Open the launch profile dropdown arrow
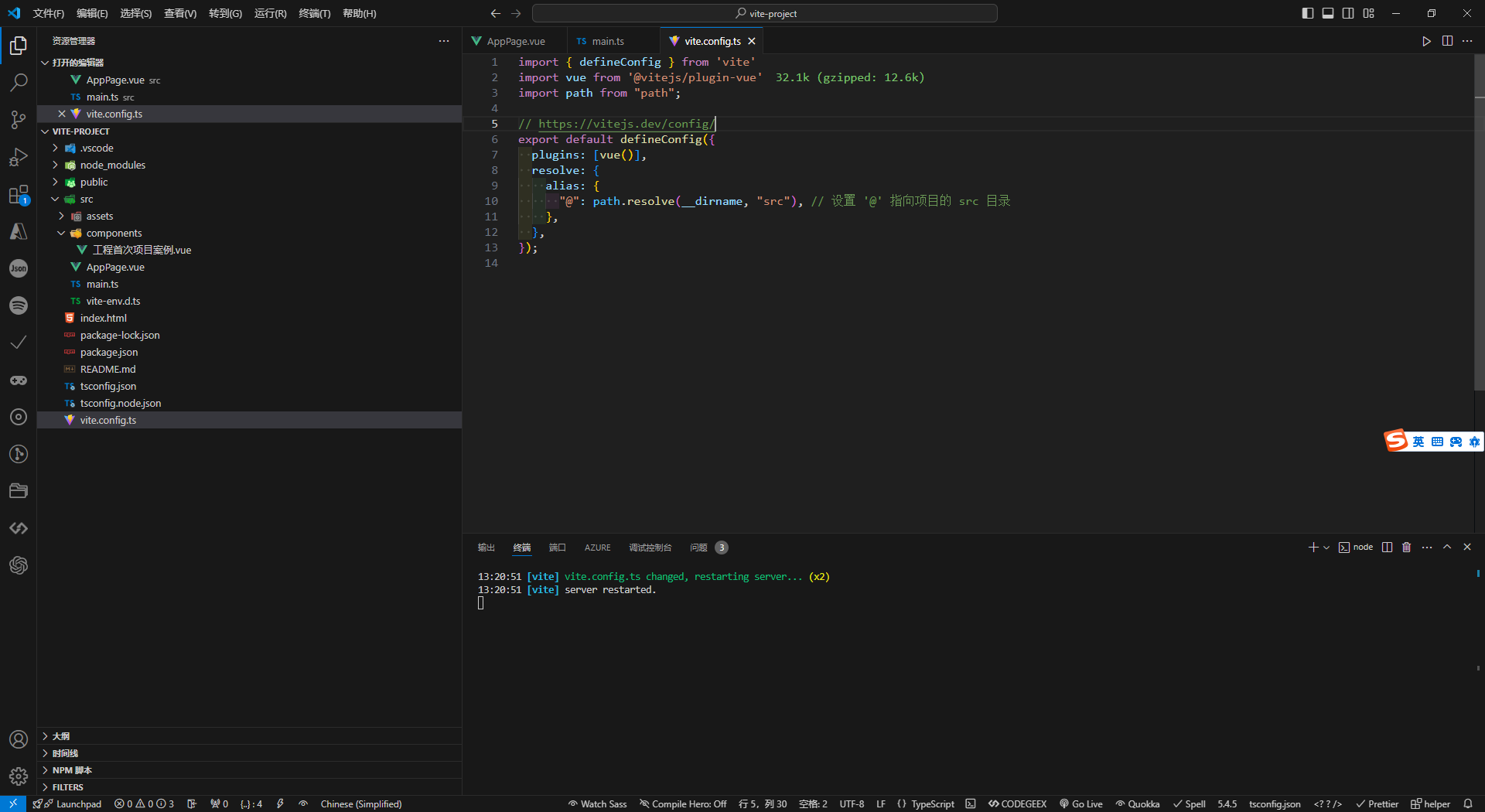Viewport: 1485px width, 812px height. click(1326, 548)
